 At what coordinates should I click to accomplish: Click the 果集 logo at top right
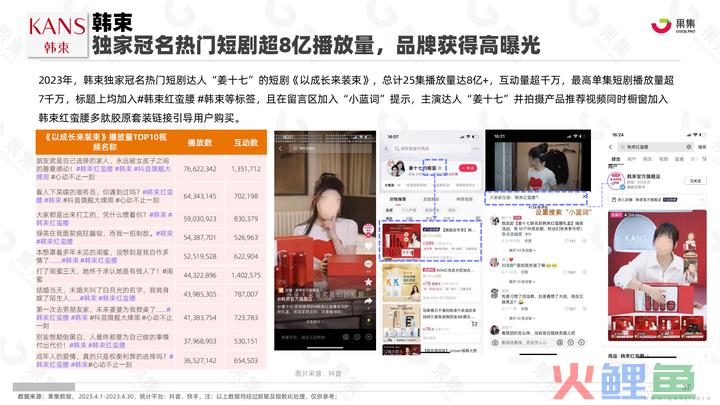click(x=674, y=25)
